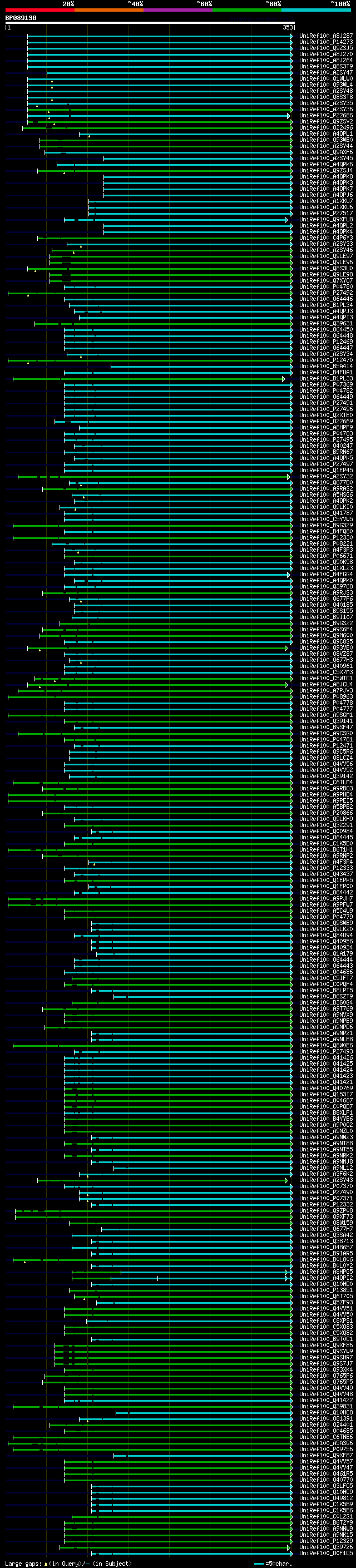Select the UniRef100_A8HPF9 label
Screen dimensions: 356x1568
325,427
